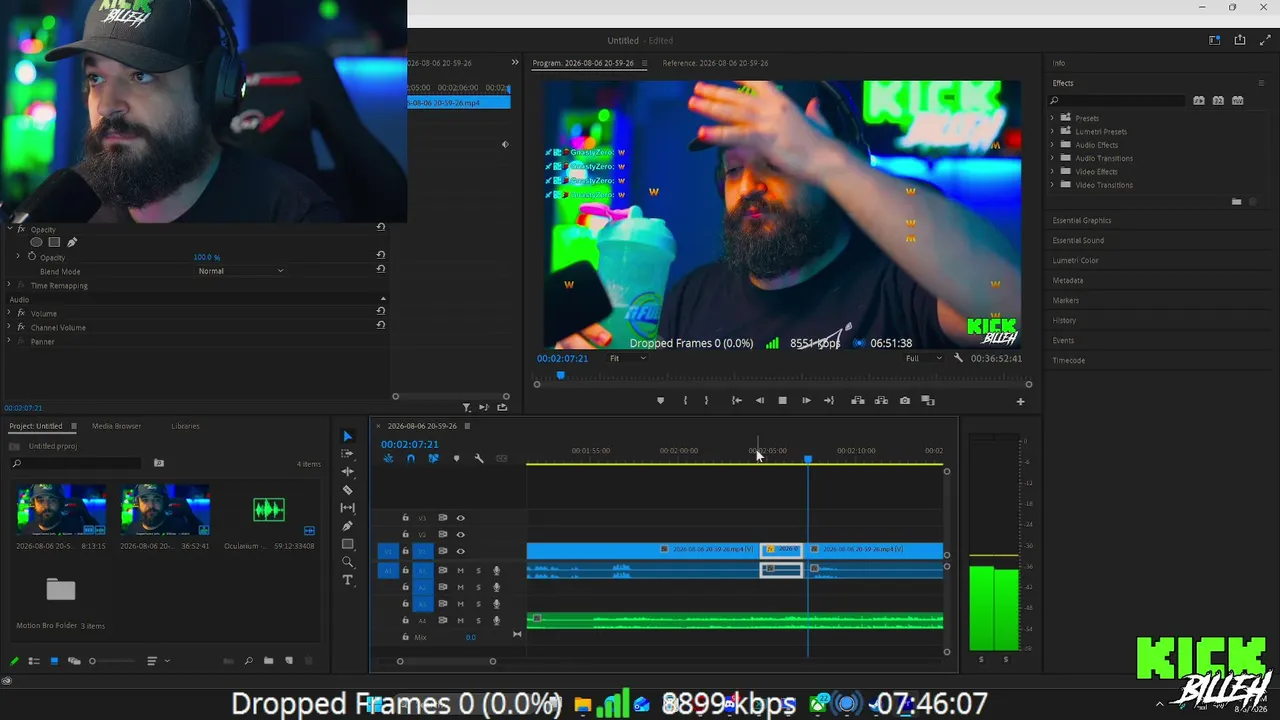Select the Selection tool arrow
This screenshot has width=1280, height=720.
347,436
